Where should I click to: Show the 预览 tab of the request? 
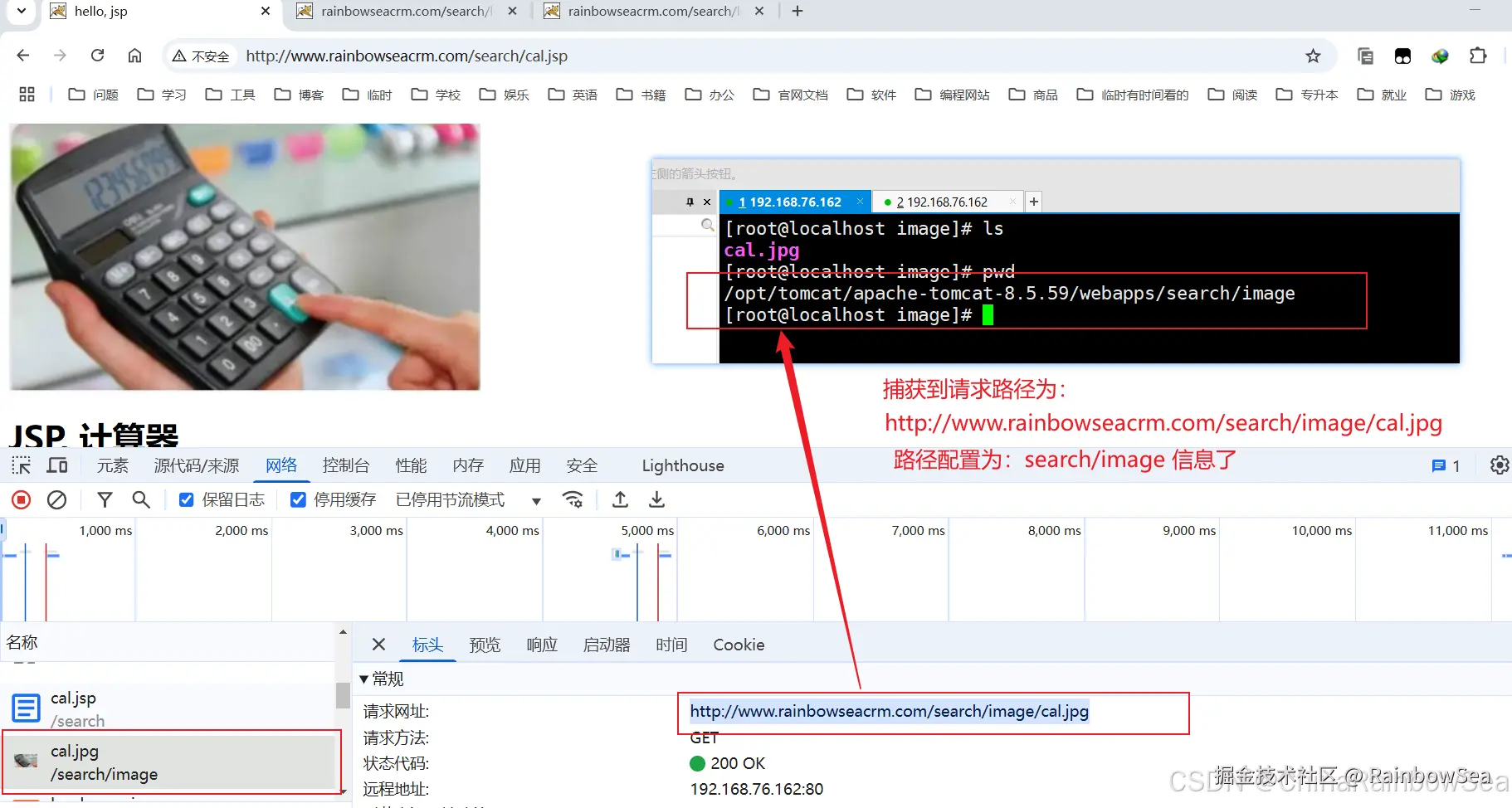[485, 645]
